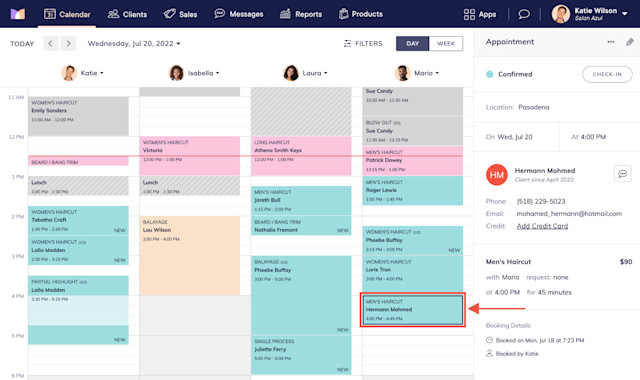640x380 pixels.
Task: Switch calendar to Day view
Action: (412, 44)
